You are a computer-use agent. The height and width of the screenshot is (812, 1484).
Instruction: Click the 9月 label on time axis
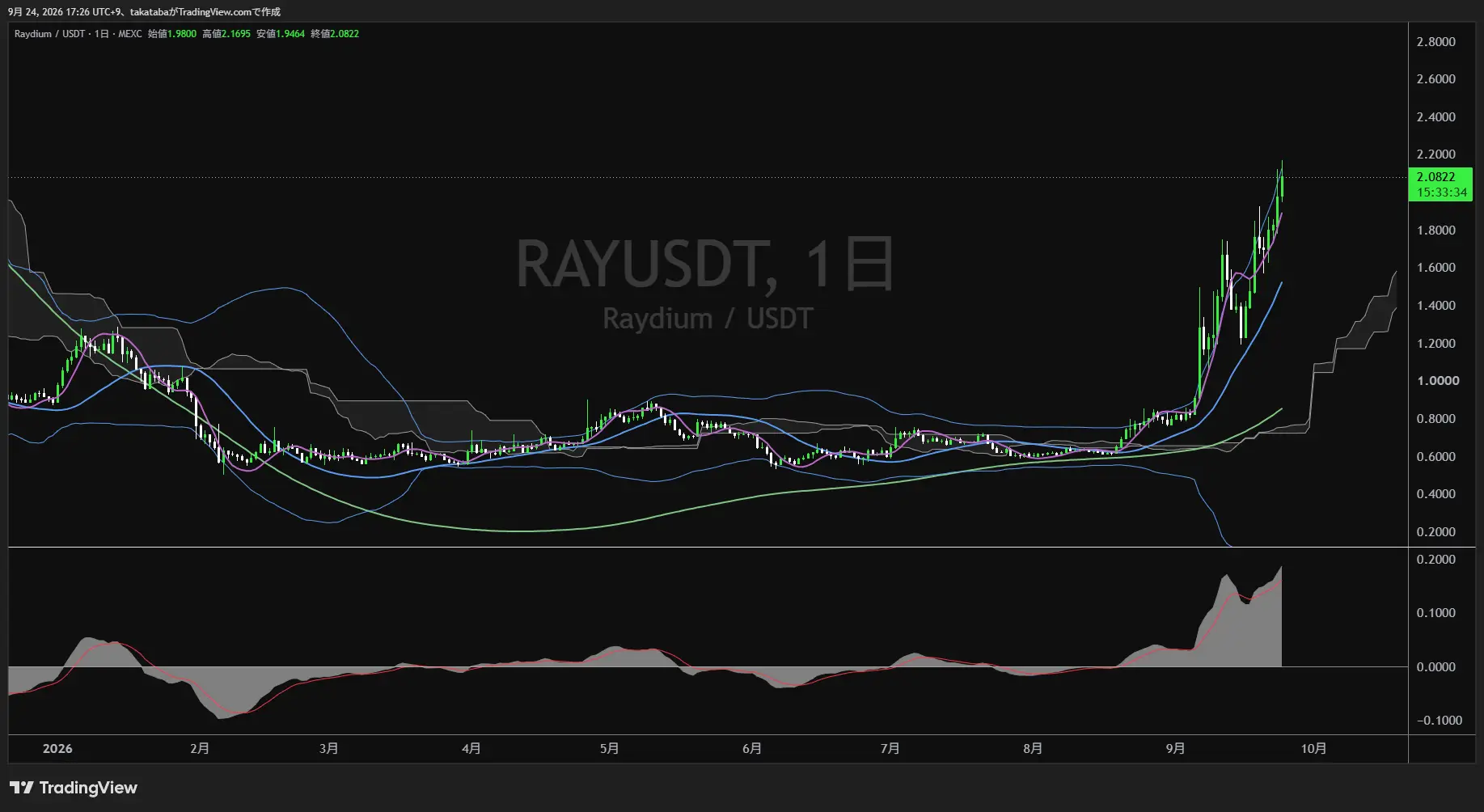point(1176,749)
